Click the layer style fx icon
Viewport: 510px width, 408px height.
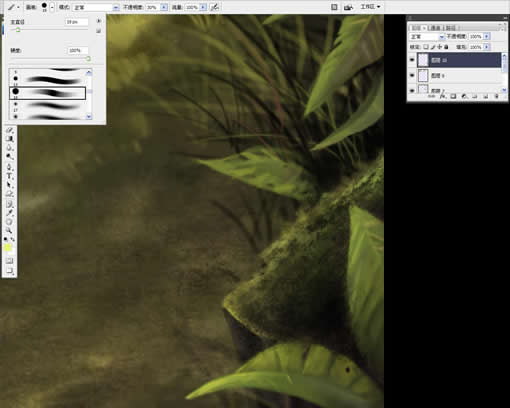point(442,96)
